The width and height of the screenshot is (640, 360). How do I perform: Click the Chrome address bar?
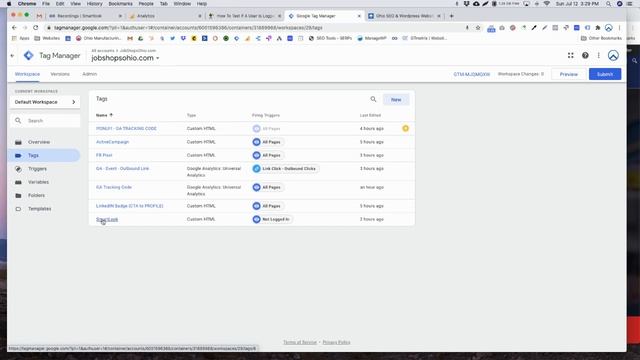(x=253, y=28)
